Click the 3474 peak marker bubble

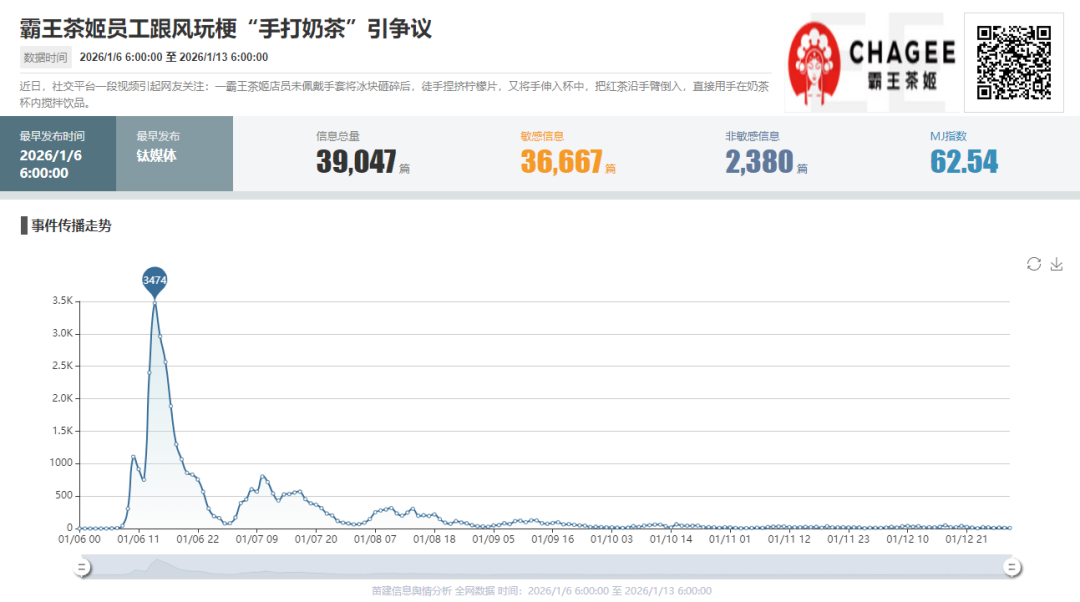154,282
